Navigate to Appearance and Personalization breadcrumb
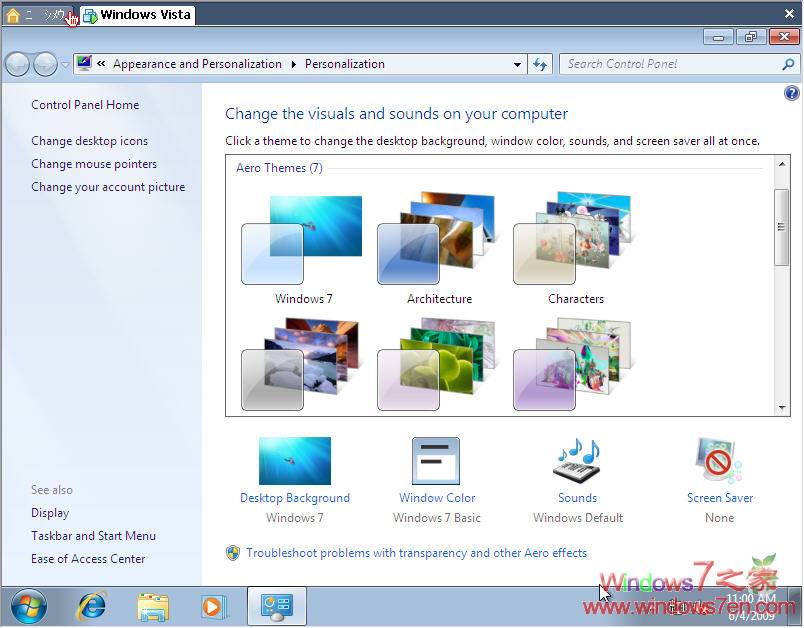Screen dimensions: 804x628 pos(197,63)
